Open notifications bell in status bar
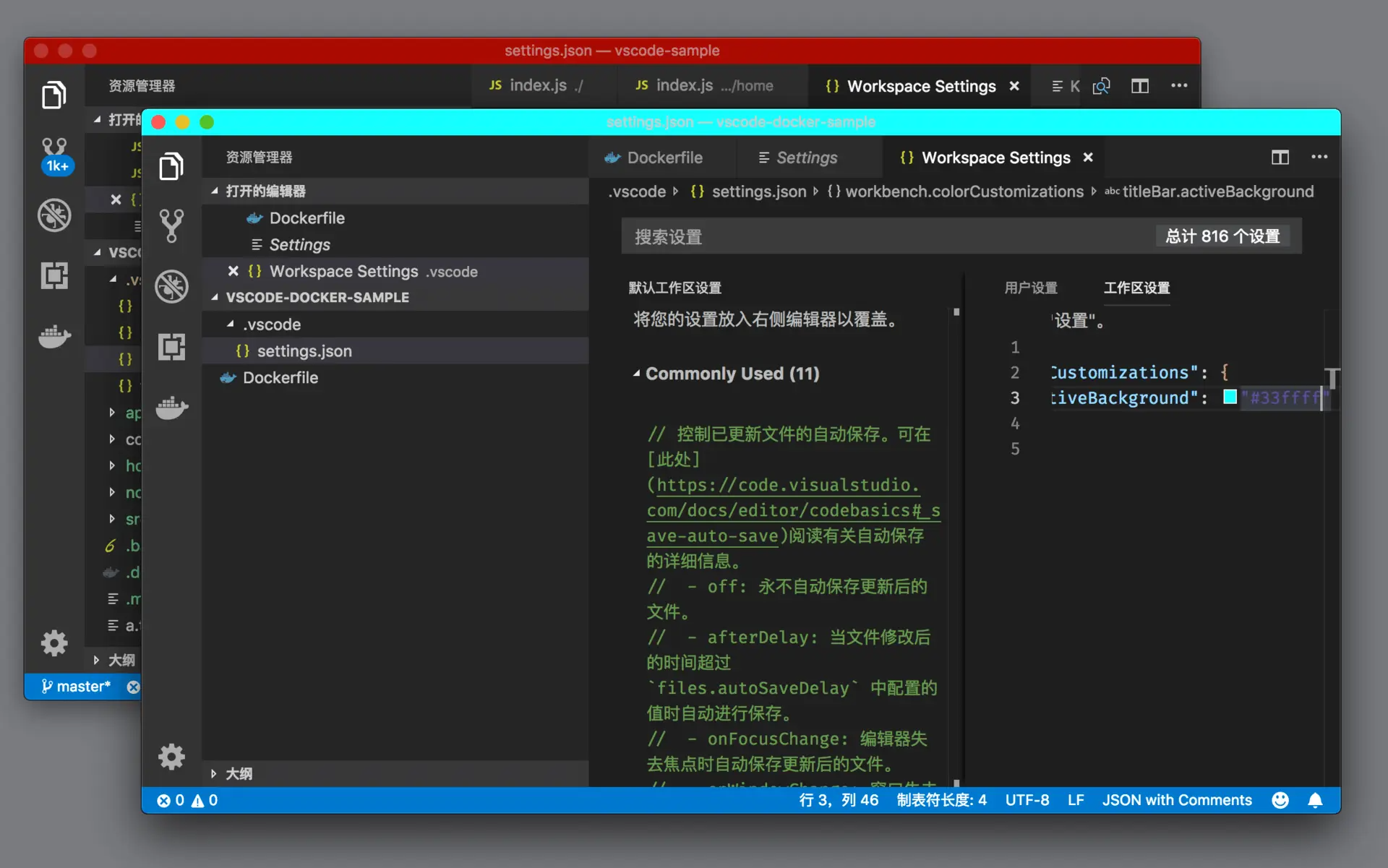Viewport: 1388px width, 868px height. (x=1315, y=800)
